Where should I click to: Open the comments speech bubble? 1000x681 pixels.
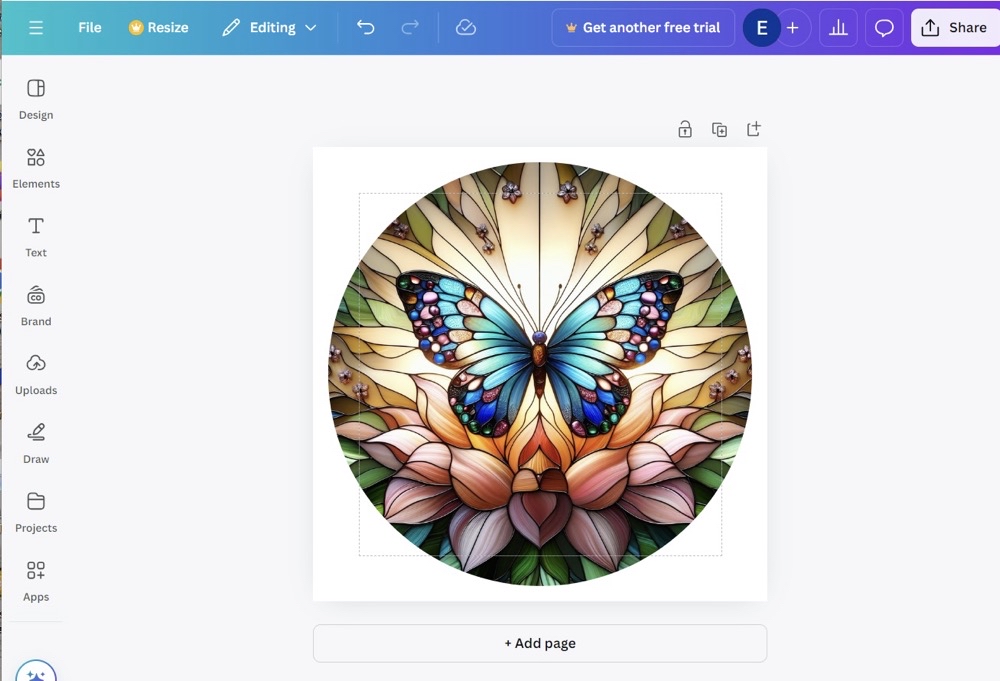pyautogui.click(x=884, y=27)
